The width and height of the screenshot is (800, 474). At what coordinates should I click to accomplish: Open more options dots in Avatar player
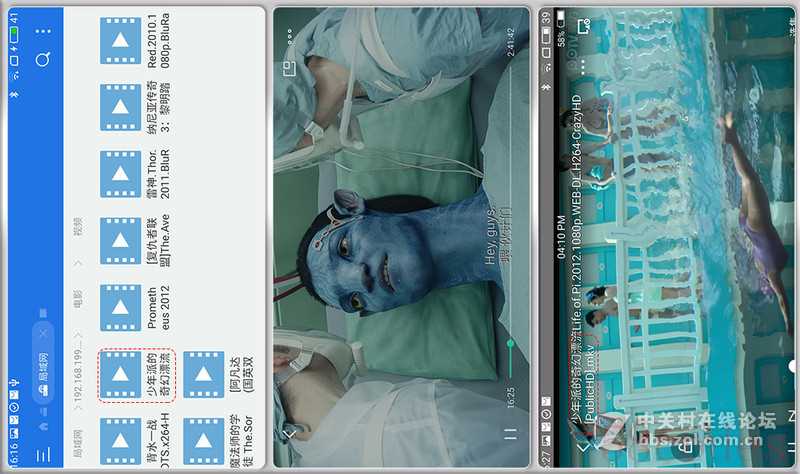[289, 37]
